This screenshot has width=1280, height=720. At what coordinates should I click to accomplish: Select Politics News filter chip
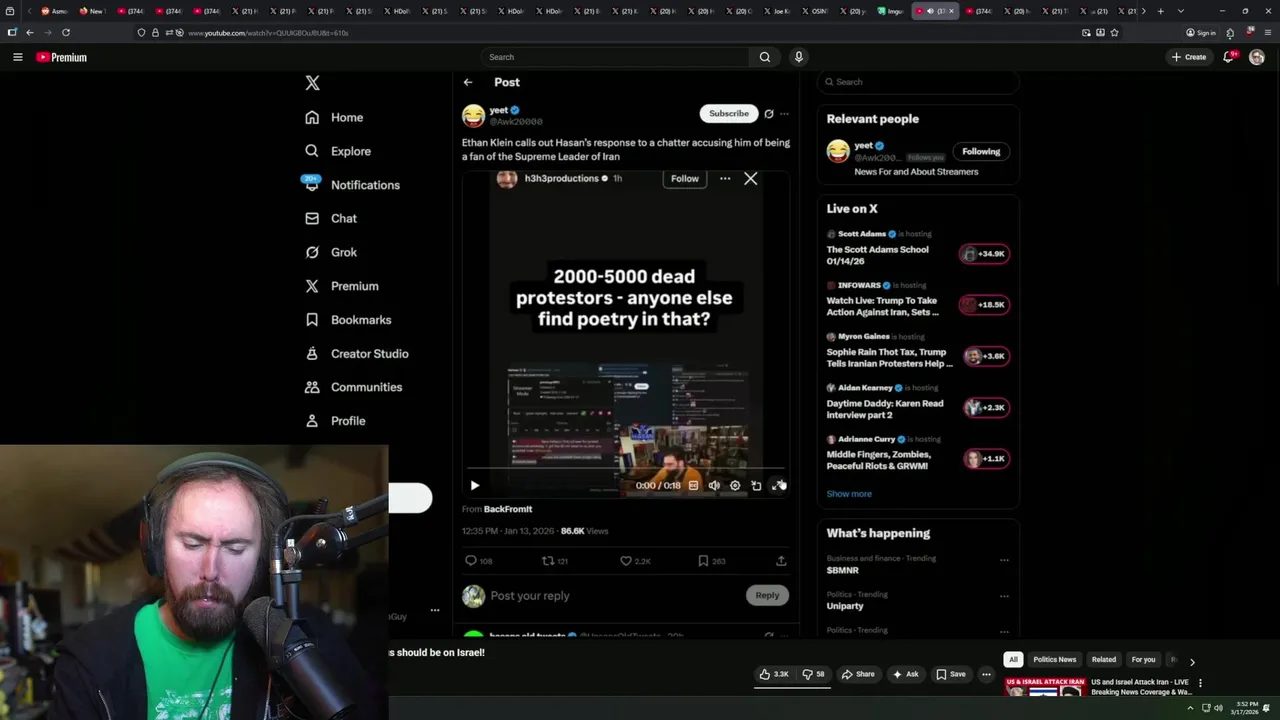pos(1054,660)
